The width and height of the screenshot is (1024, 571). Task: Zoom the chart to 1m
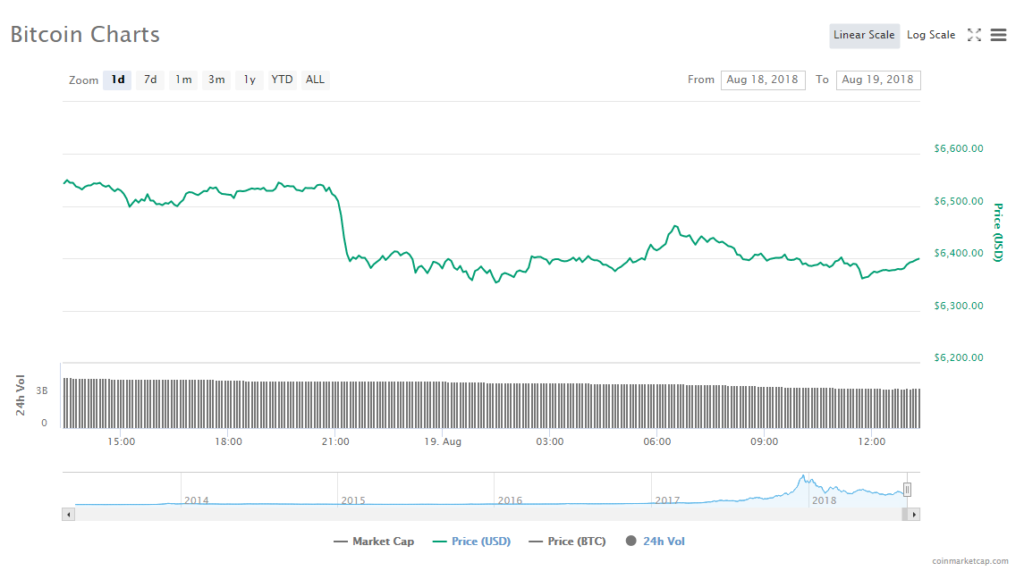(183, 80)
